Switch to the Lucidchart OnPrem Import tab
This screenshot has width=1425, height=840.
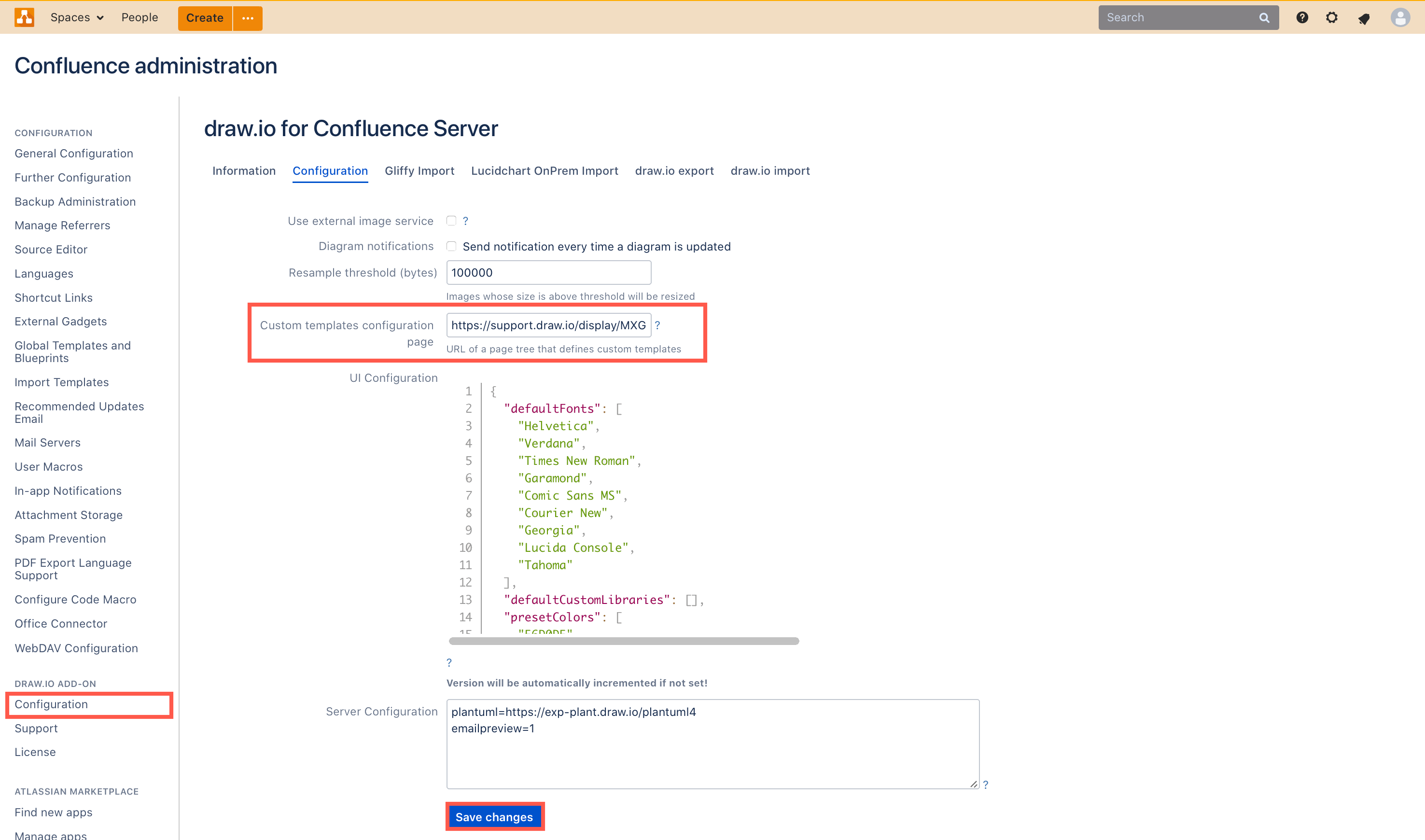pos(545,171)
